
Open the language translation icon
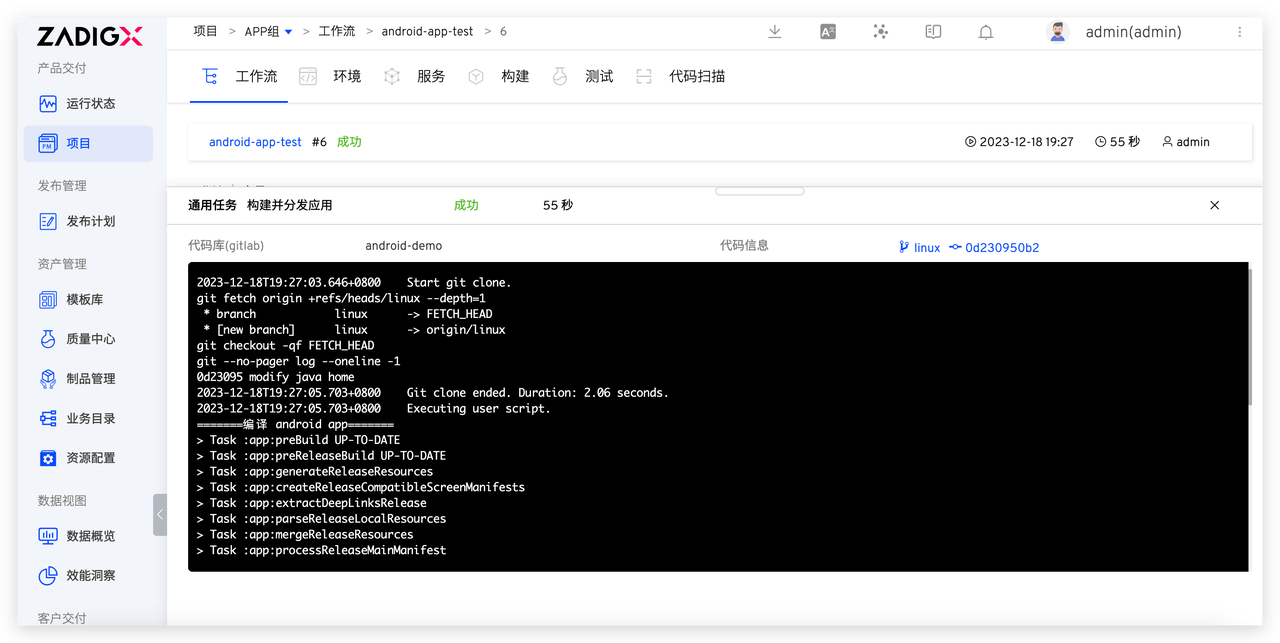[x=827, y=32]
